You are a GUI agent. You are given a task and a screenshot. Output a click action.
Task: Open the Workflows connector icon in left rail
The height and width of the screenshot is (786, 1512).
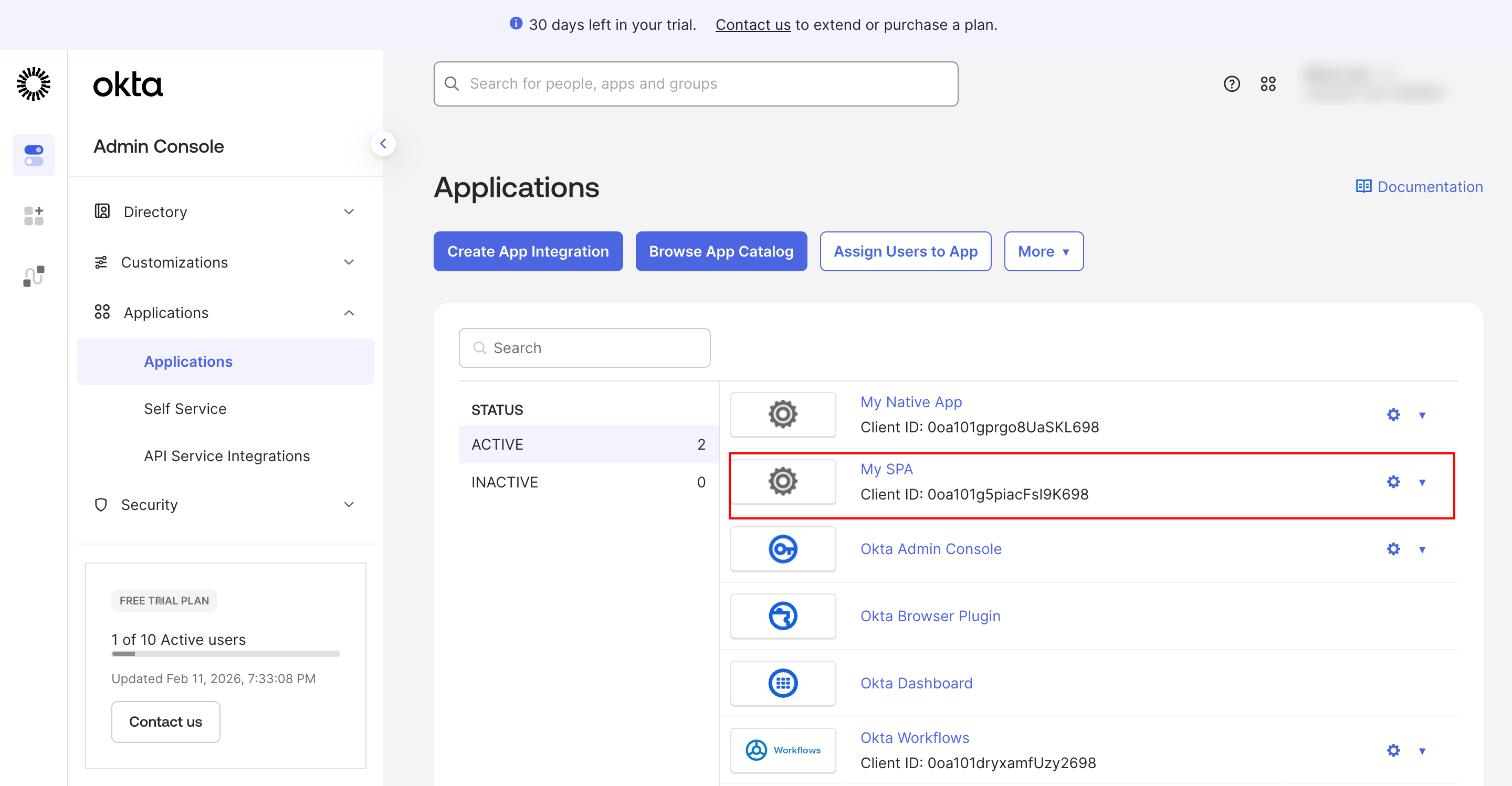[x=34, y=275]
